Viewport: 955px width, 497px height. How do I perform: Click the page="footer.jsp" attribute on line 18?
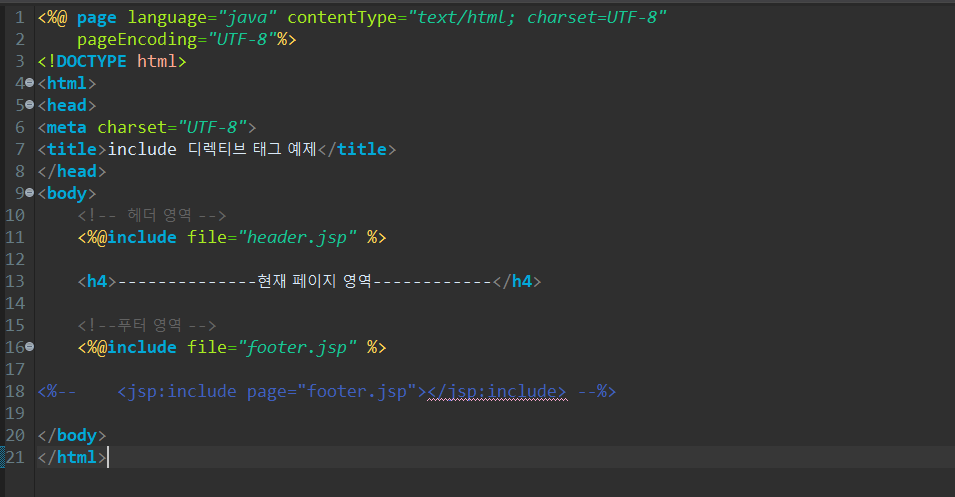(x=331, y=391)
